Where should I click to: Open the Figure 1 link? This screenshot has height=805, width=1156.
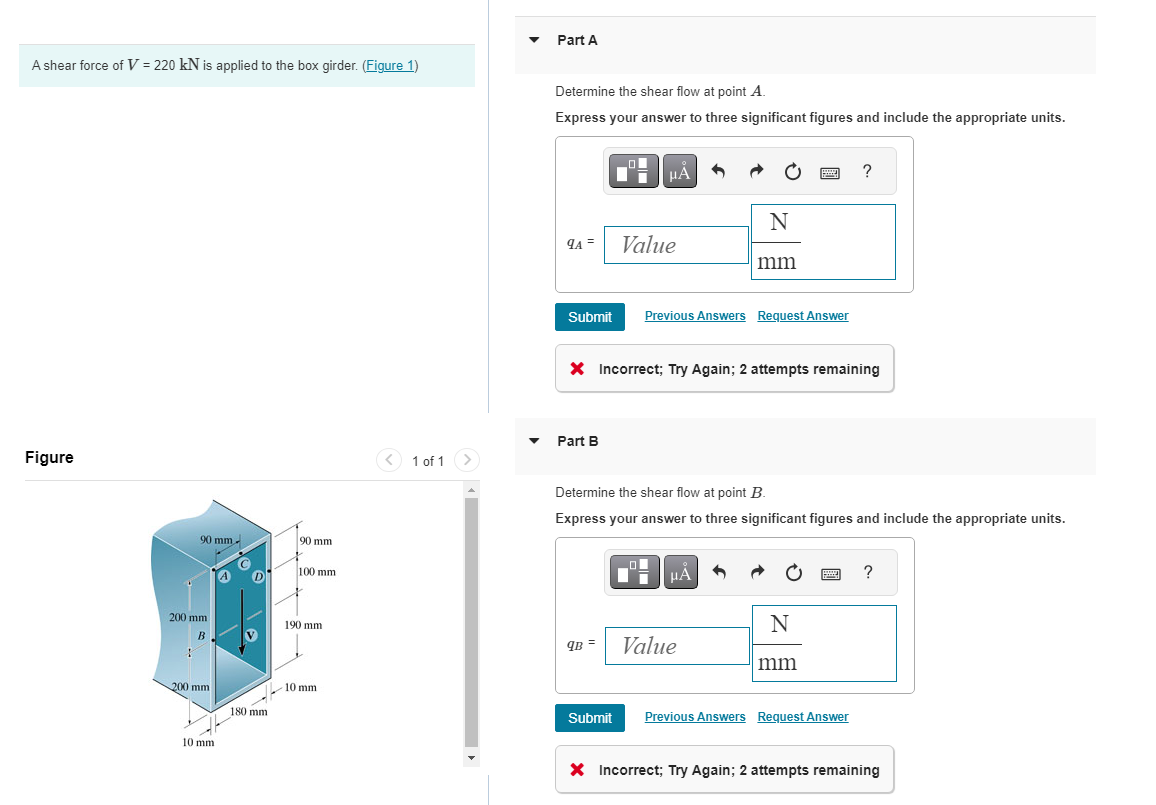[x=390, y=65]
